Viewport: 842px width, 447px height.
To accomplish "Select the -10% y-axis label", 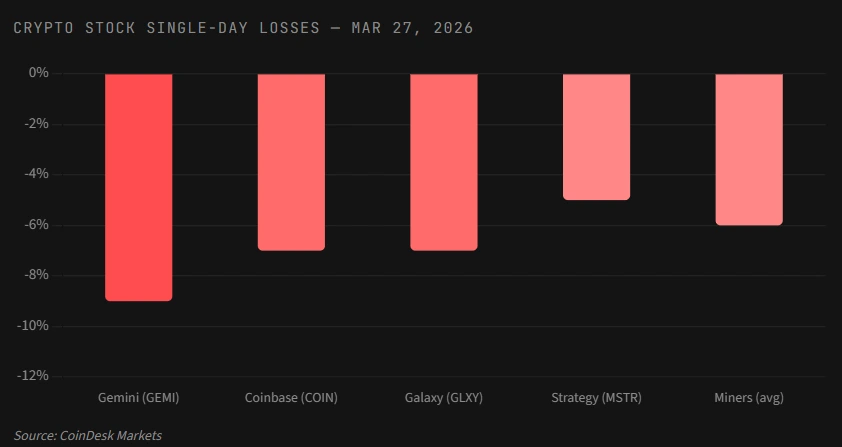I will tap(34, 326).
